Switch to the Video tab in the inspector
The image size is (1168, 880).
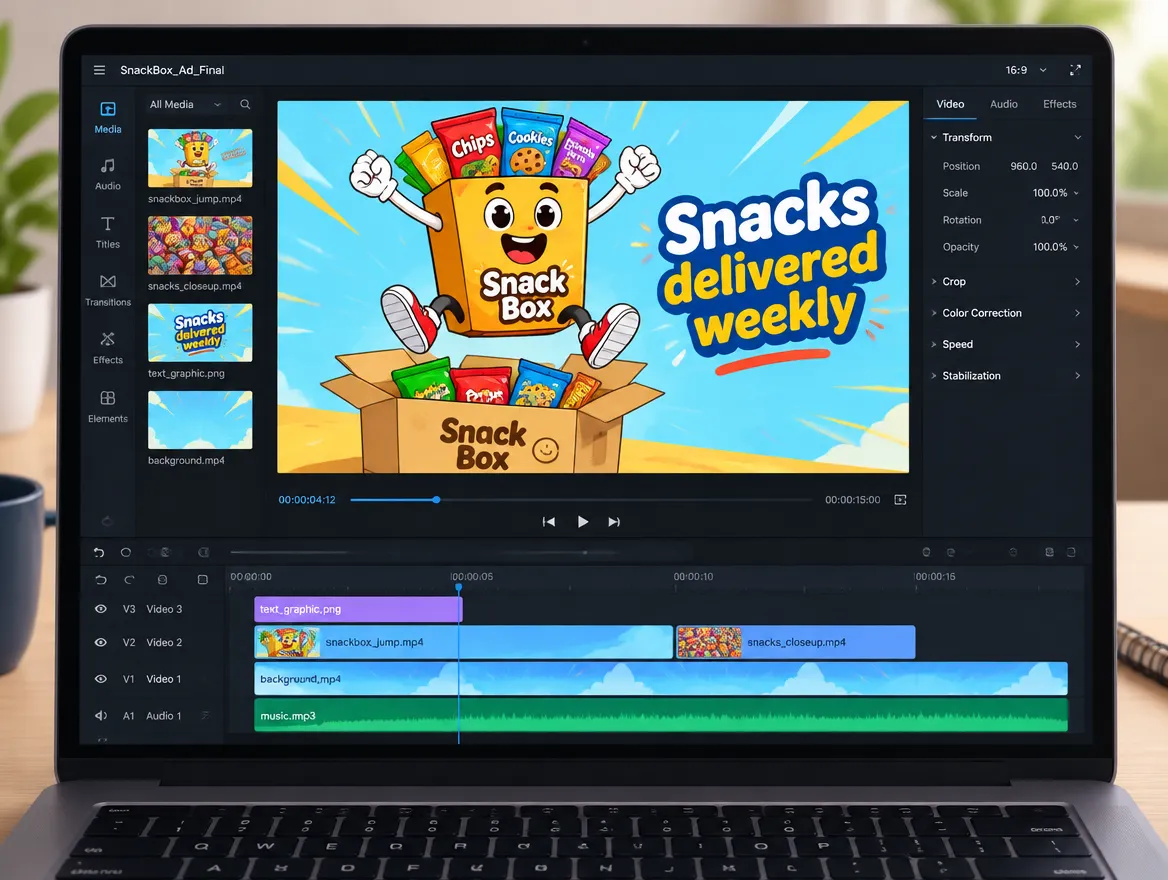(x=950, y=104)
